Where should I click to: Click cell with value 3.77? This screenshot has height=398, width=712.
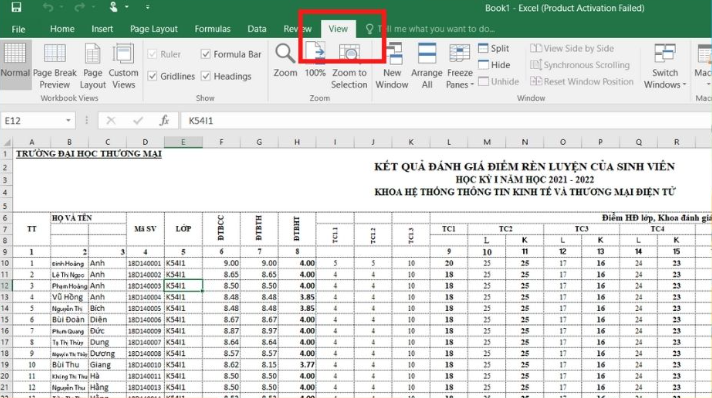coord(297,365)
